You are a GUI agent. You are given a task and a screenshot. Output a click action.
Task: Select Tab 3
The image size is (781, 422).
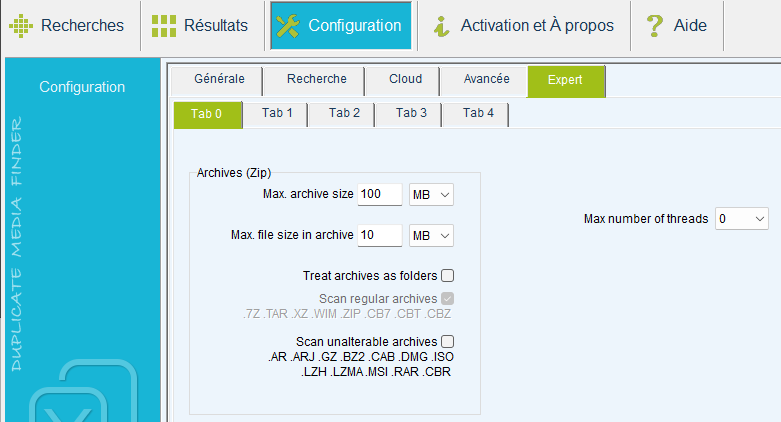tap(410, 114)
